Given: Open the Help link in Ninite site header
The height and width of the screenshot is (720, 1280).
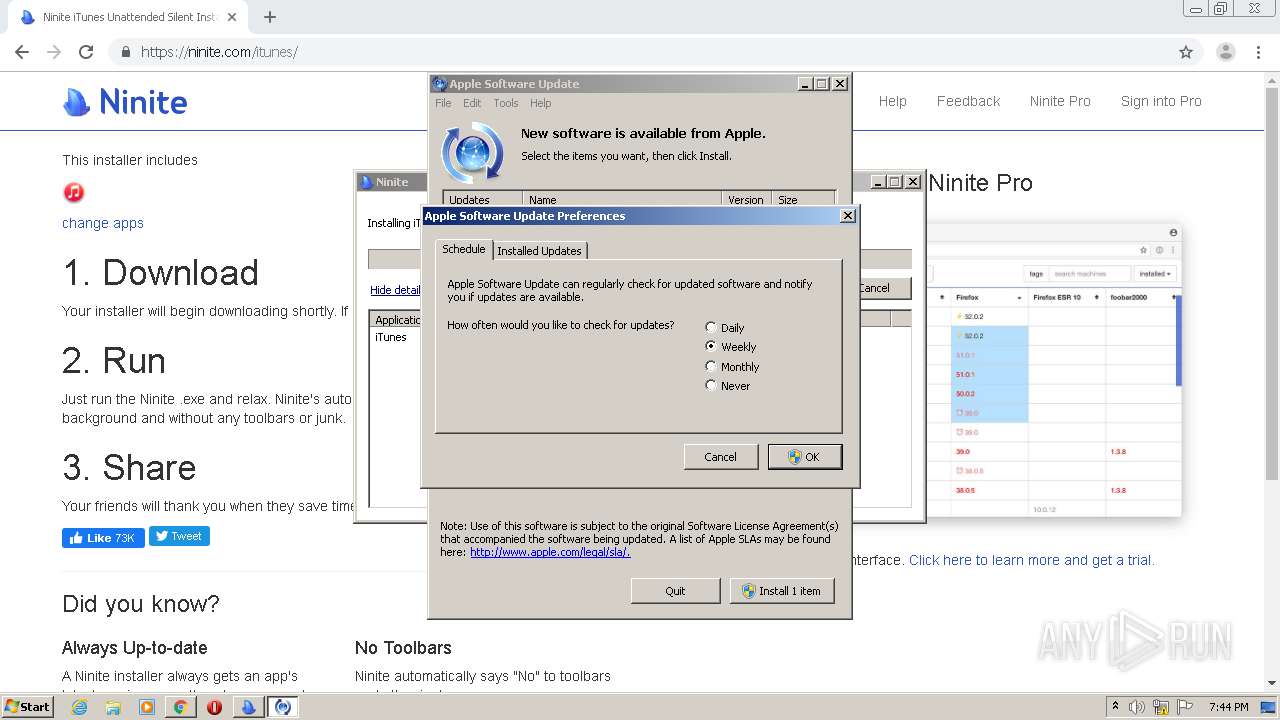Looking at the screenshot, I should click(x=892, y=101).
